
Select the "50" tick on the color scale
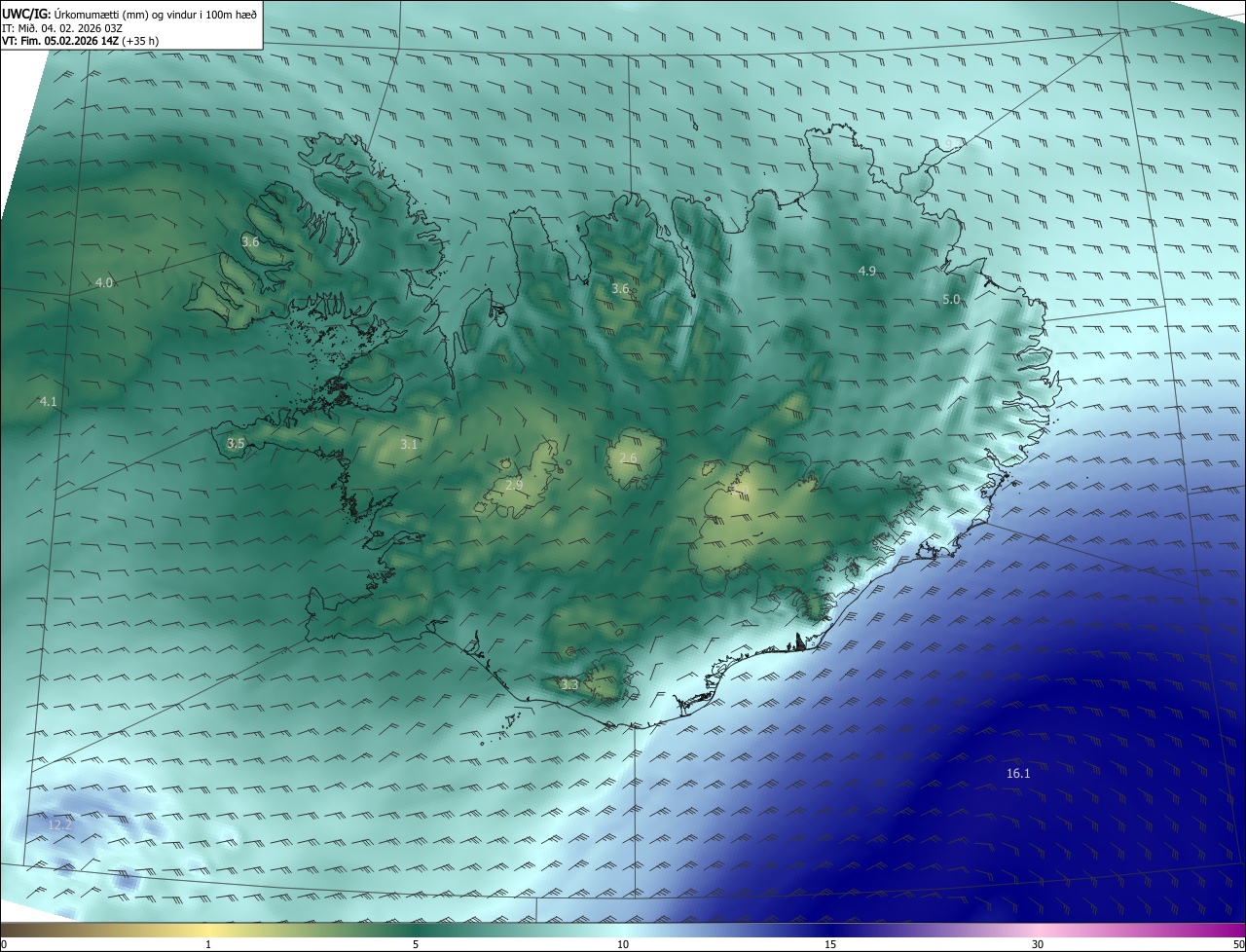(1238, 944)
